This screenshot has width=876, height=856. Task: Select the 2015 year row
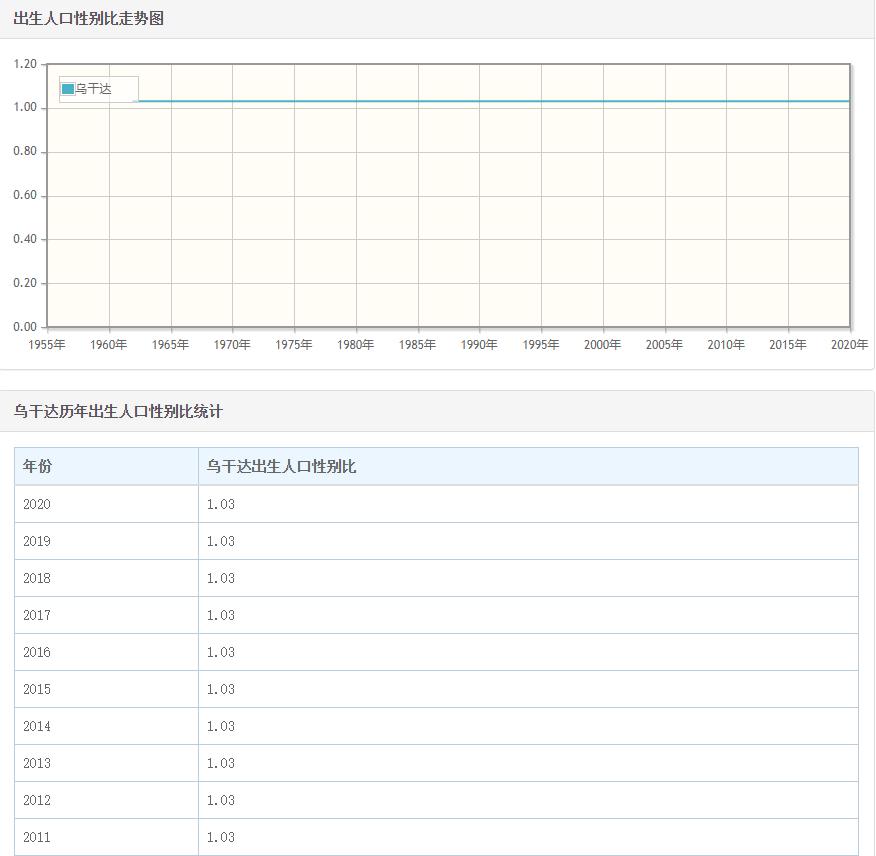click(x=35, y=689)
